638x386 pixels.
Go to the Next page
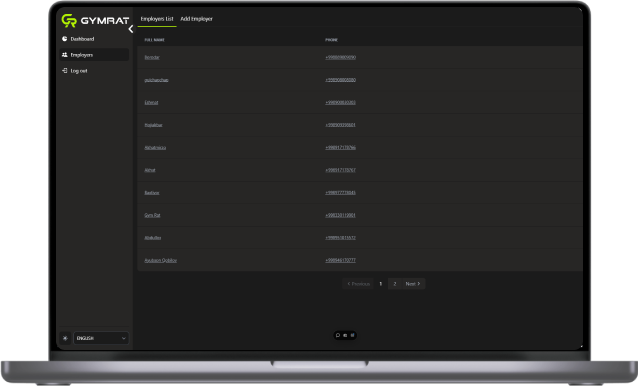(x=413, y=284)
